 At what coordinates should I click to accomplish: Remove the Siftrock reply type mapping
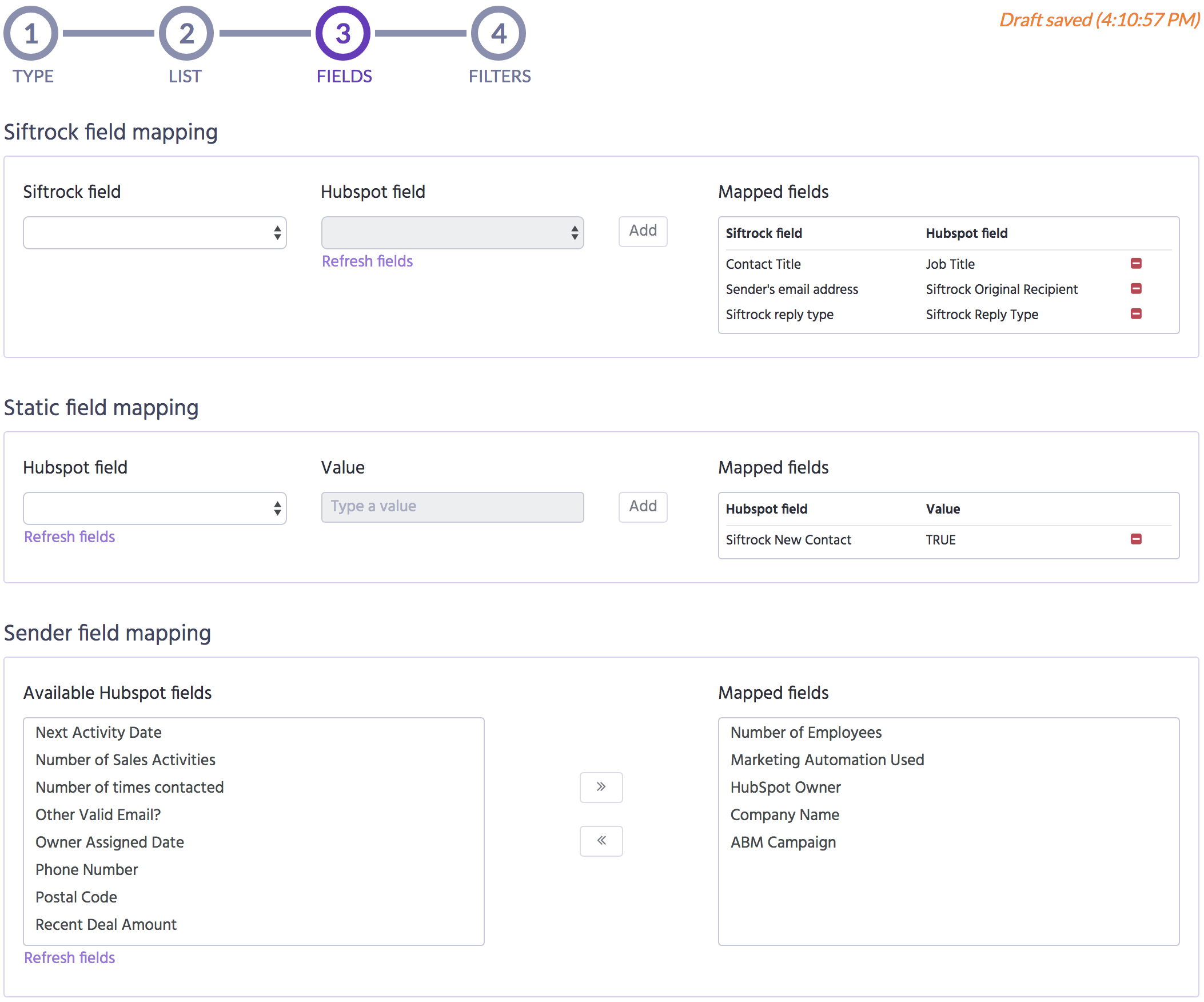pyautogui.click(x=1136, y=314)
